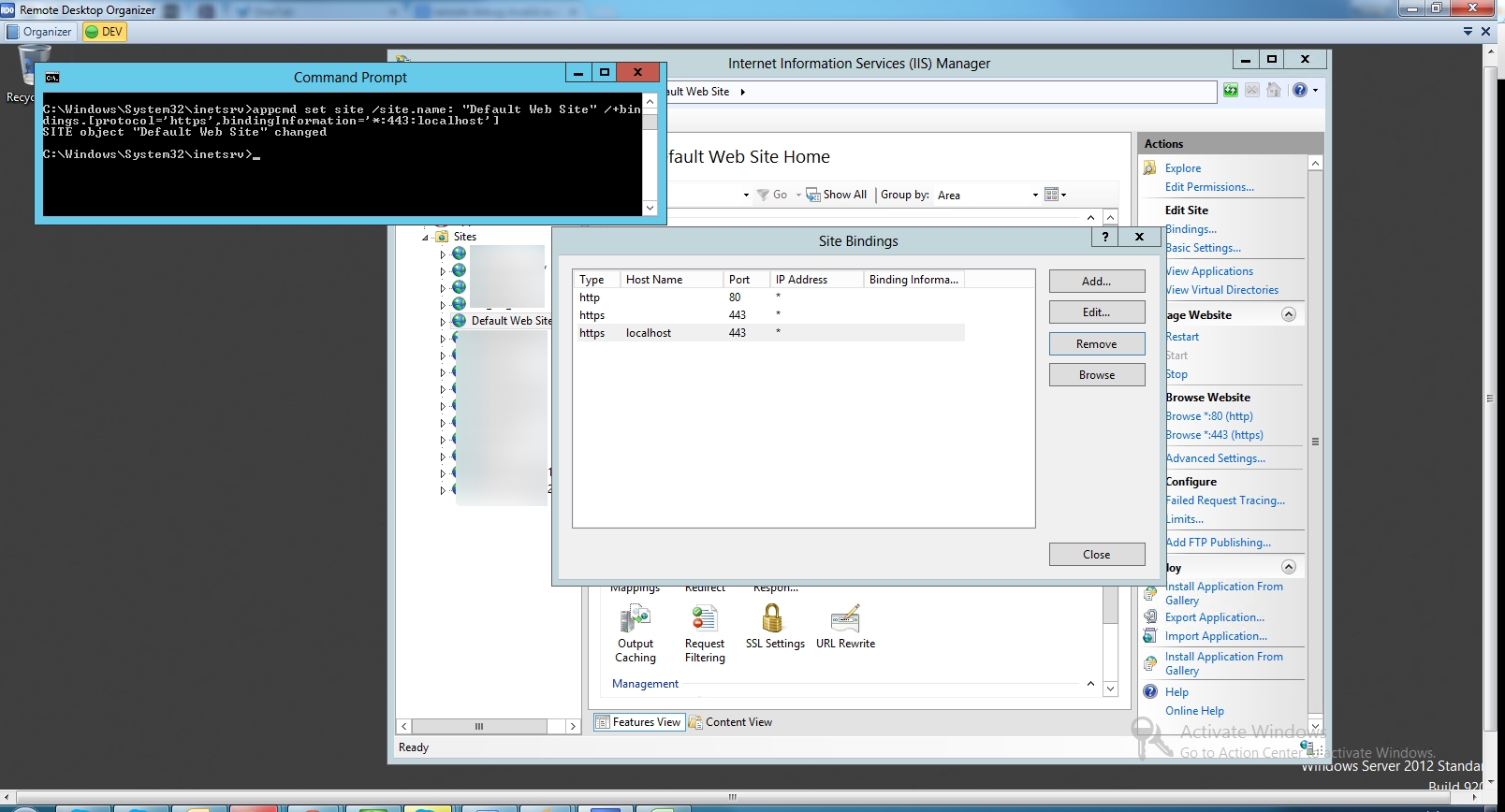The image size is (1505, 812).
Task: Click the Import Application icon
Action: [1150, 636]
